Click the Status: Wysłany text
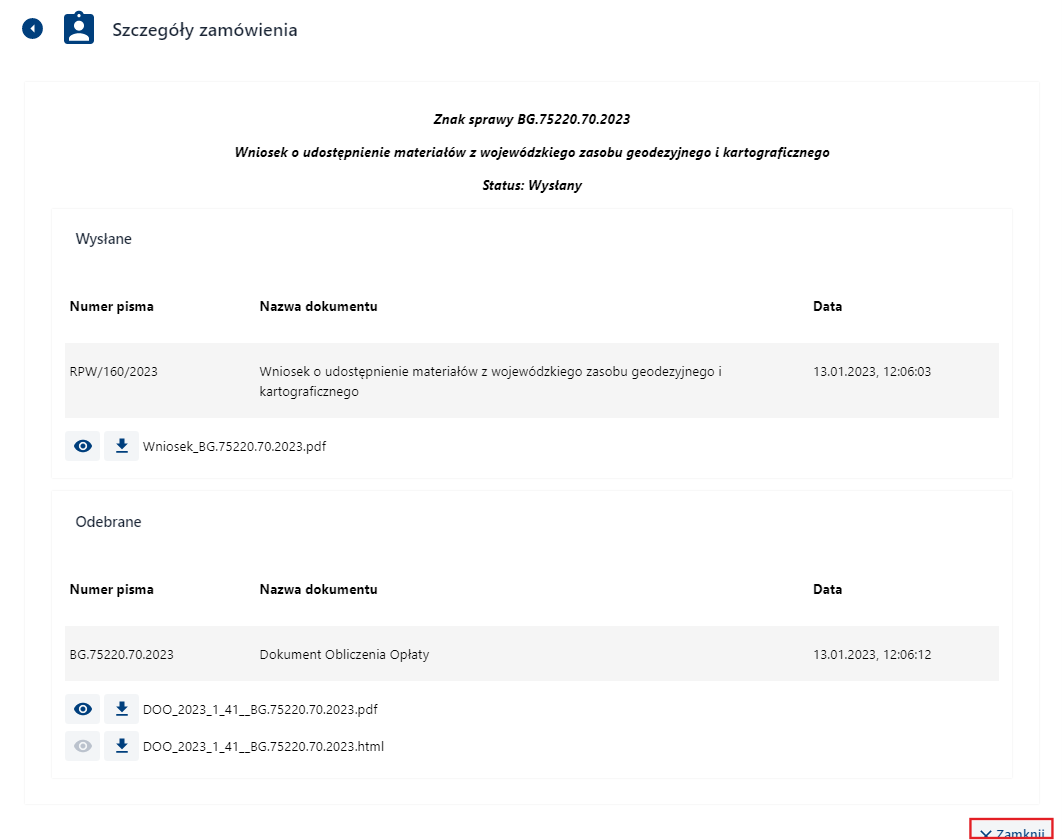Screen dimensions: 1062x840 coord(531,186)
